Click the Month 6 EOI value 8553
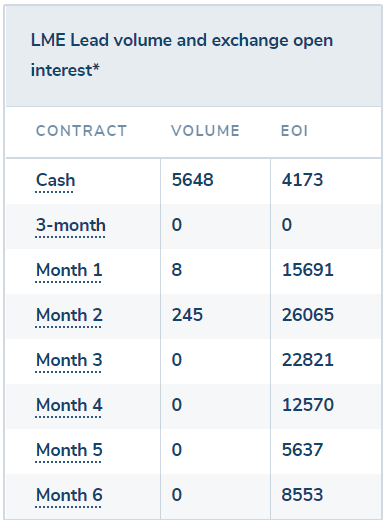 [x=302, y=495]
